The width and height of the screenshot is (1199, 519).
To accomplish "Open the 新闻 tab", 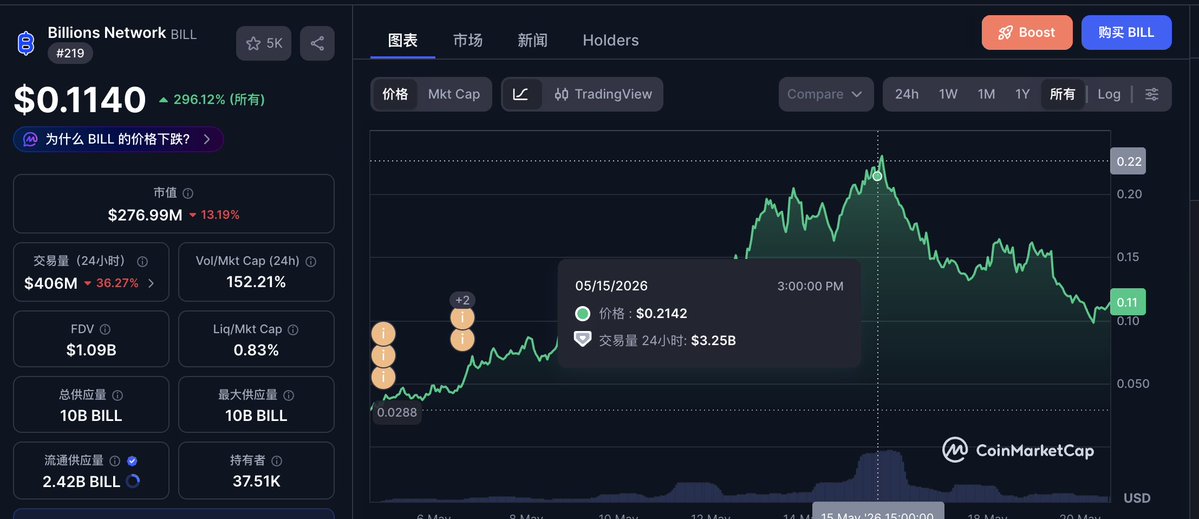I will 532,41.
